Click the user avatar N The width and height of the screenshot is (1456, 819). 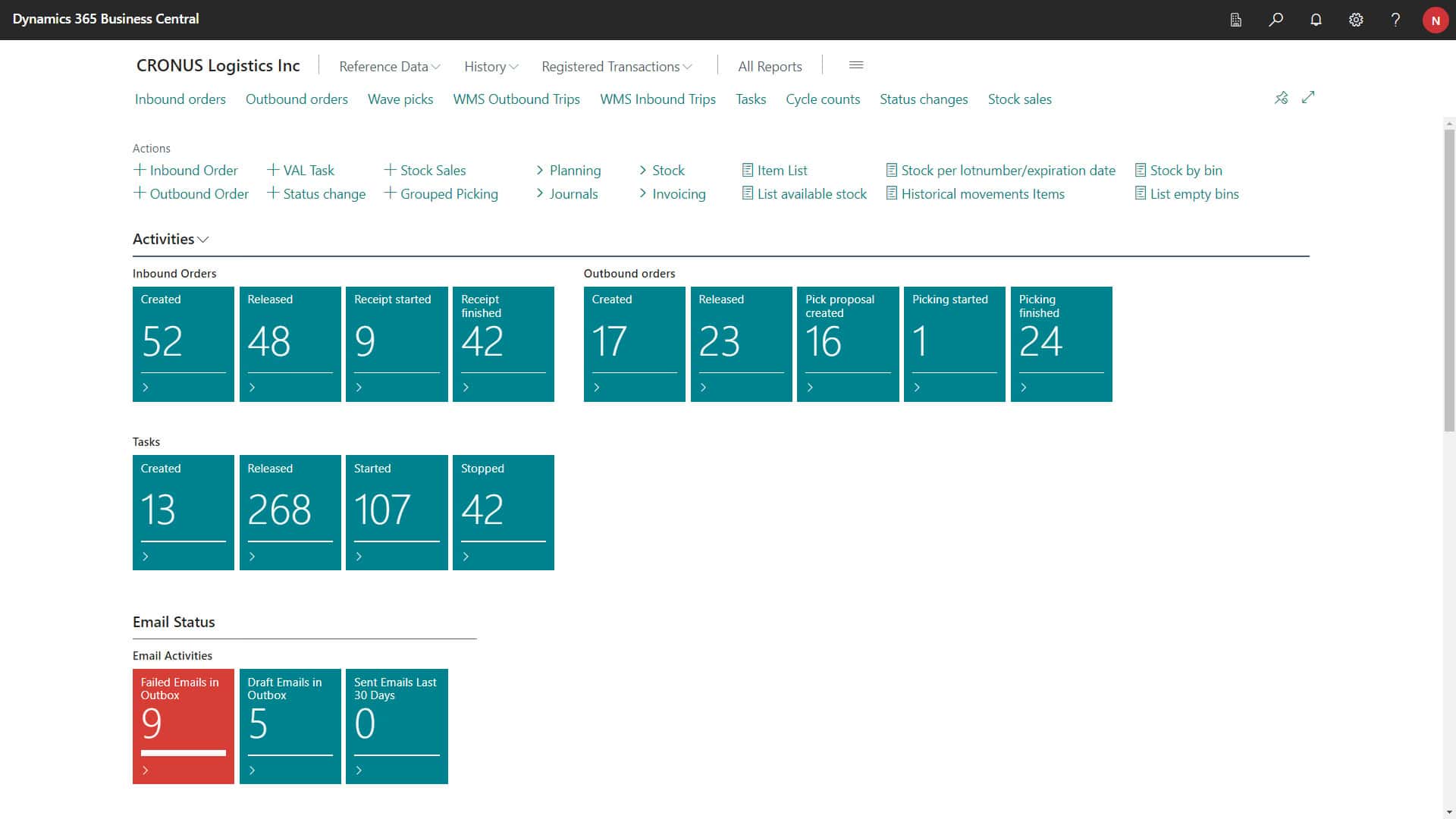pyautogui.click(x=1435, y=20)
